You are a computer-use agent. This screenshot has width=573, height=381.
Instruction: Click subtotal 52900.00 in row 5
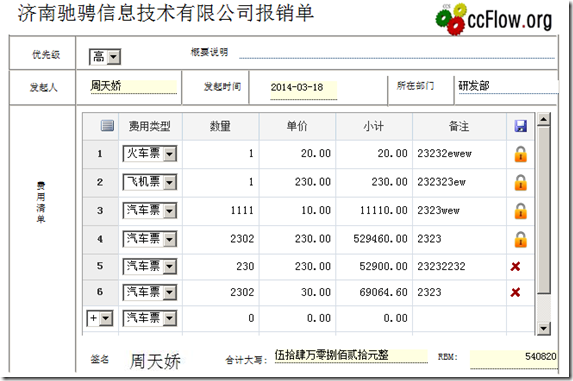[x=374, y=266]
